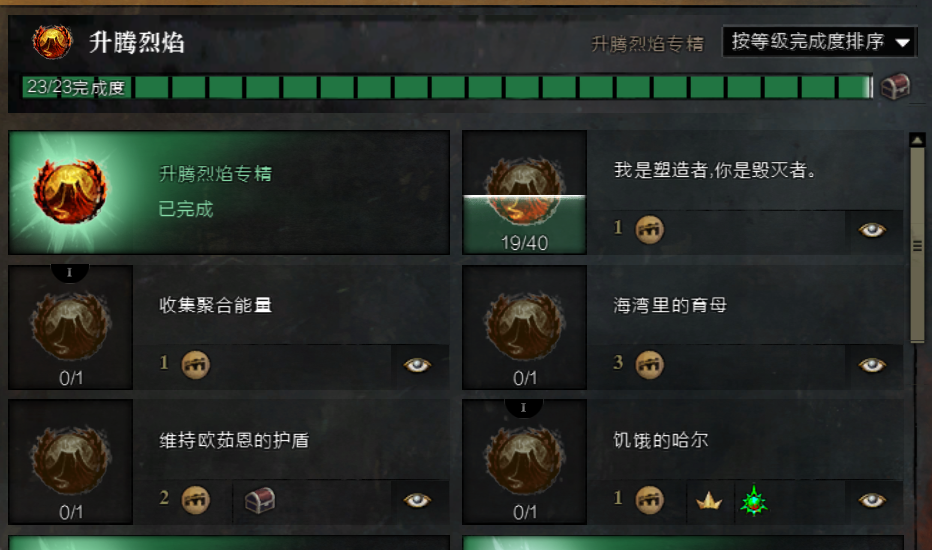The height and width of the screenshot is (550, 932).
Task: Toggle the eye watch icon for 维持欧茹恩的护盾
Action: [x=417, y=500]
